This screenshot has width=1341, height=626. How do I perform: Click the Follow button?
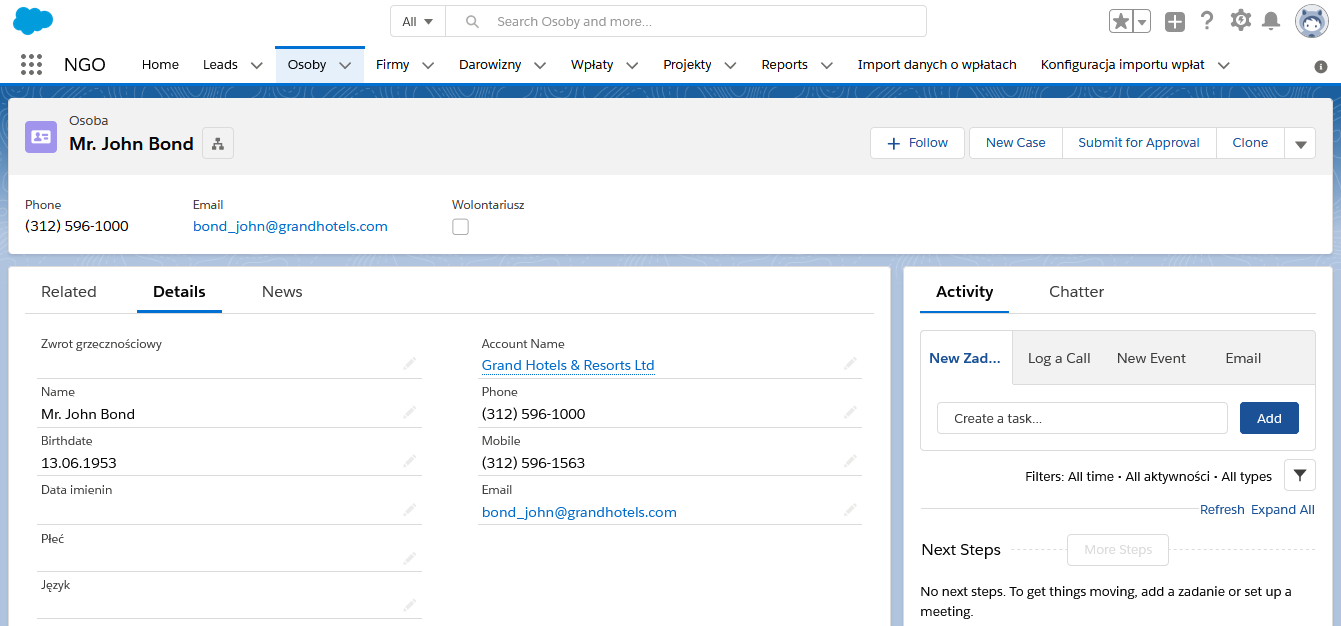pyautogui.click(x=917, y=143)
